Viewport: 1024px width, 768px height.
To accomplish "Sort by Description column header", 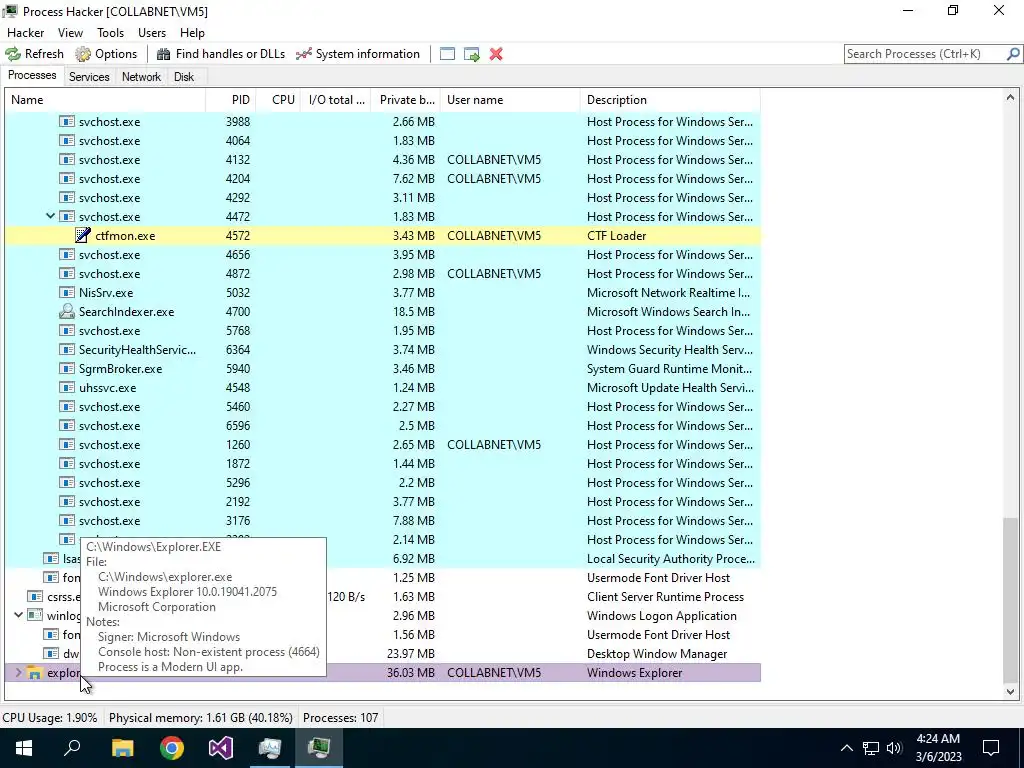I will pyautogui.click(x=670, y=100).
